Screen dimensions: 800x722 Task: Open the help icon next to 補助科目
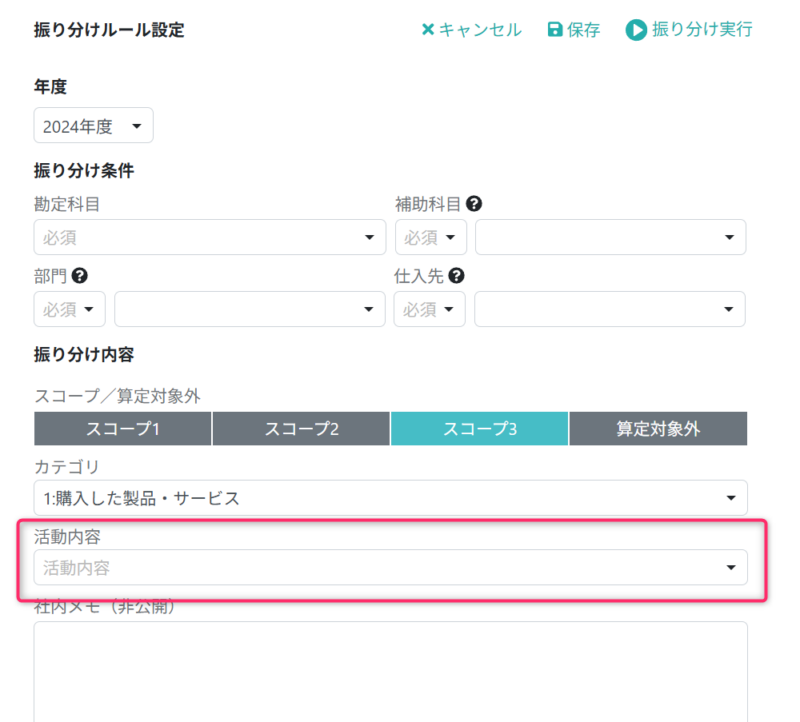(x=474, y=203)
